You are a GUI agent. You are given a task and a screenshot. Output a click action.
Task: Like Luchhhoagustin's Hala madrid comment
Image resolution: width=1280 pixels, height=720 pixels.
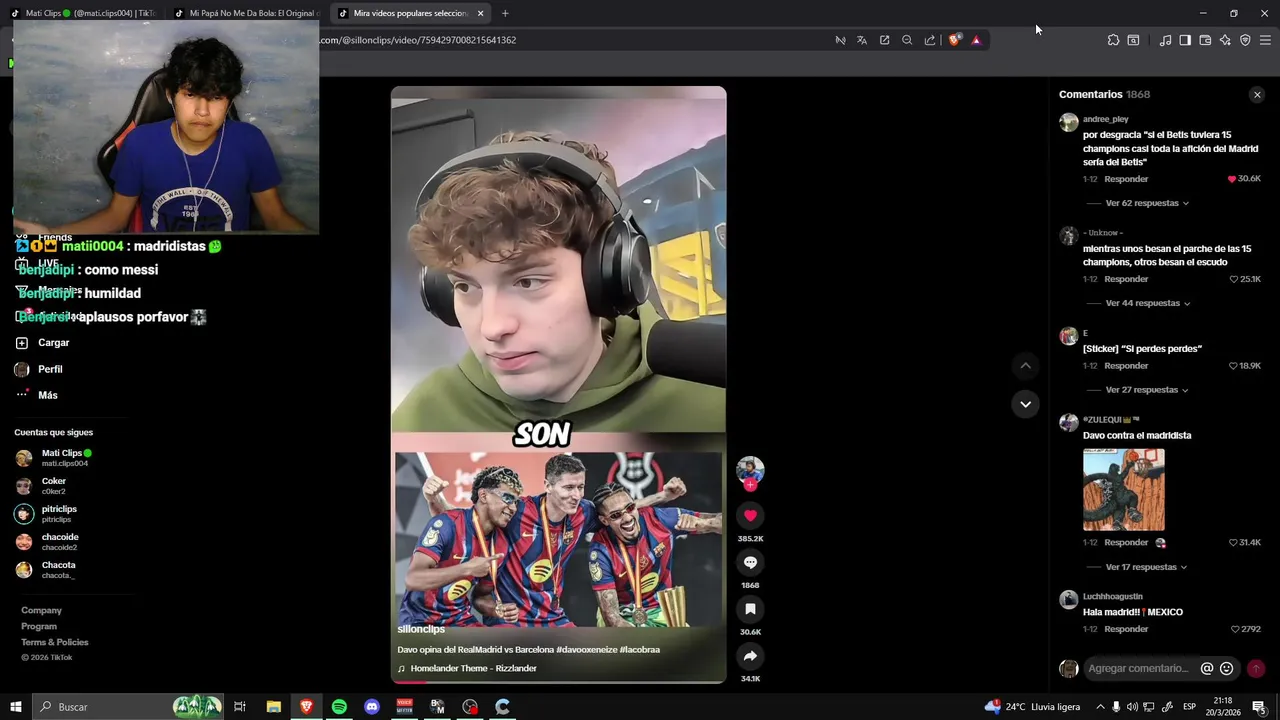(x=1235, y=629)
